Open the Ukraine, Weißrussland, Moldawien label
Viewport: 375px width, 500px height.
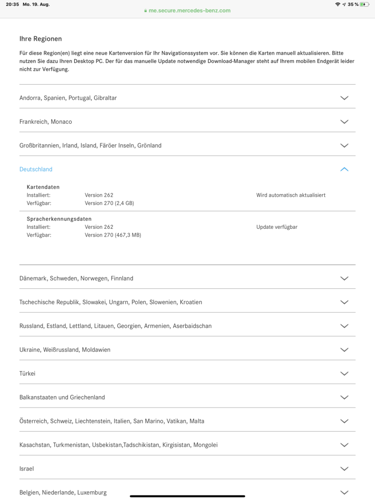pyautogui.click(x=65, y=350)
